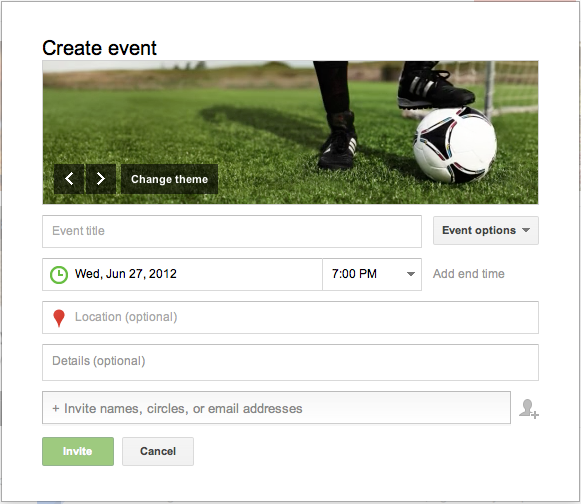Click the red location pin icon
The height and width of the screenshot is (504, 581).
coord(59,318)
